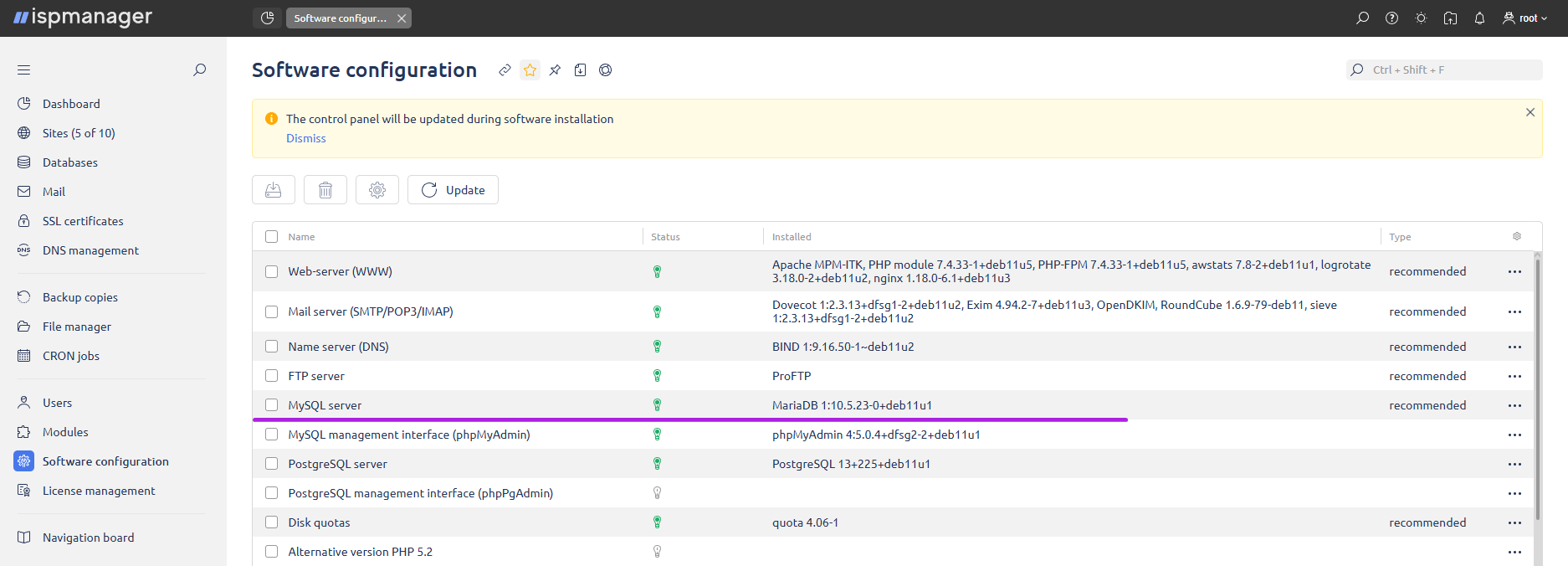
Task: Click the Update button
Action: tap(453, 190)
